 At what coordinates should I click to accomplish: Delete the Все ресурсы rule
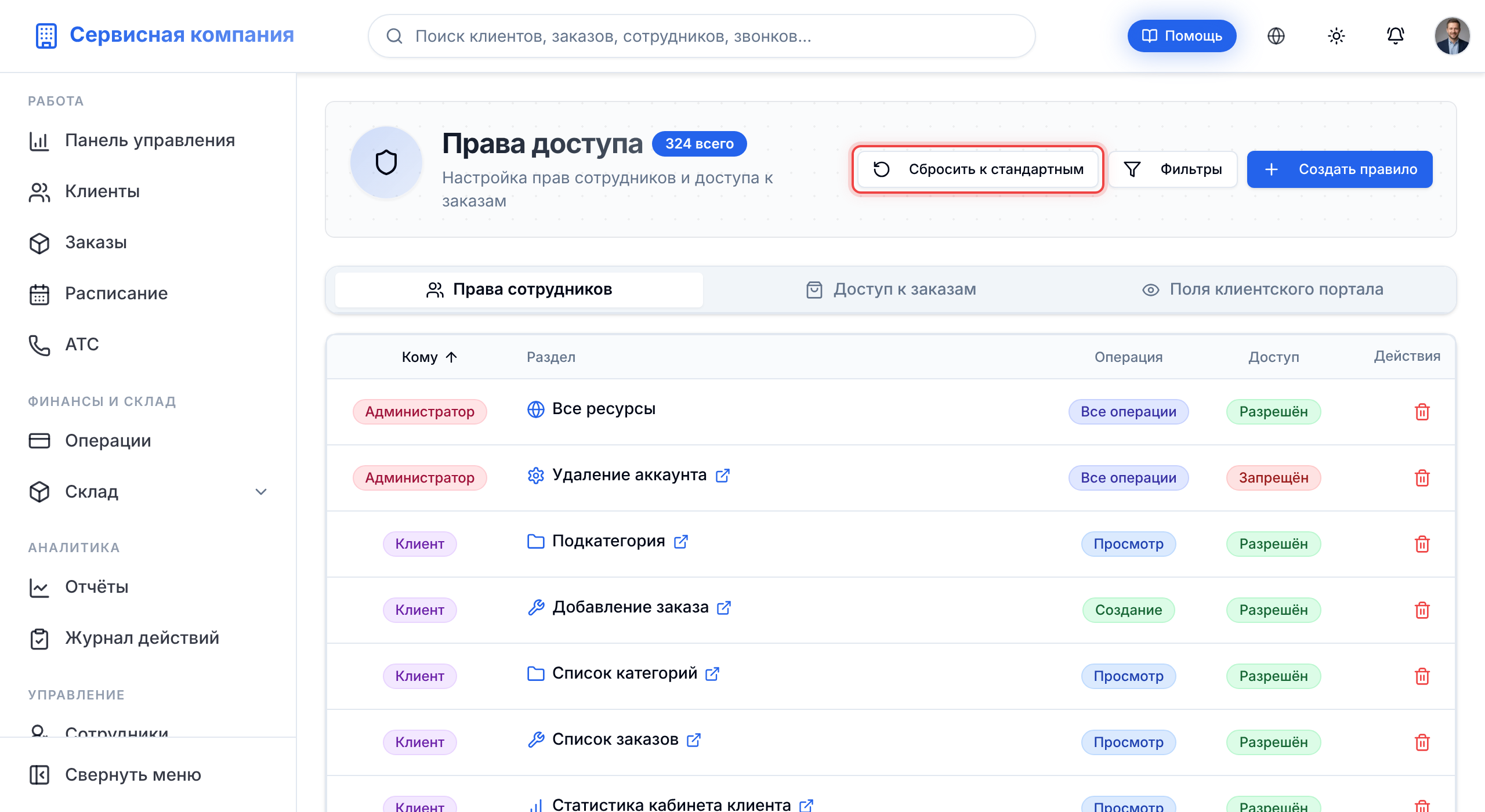click(1422, 412)
